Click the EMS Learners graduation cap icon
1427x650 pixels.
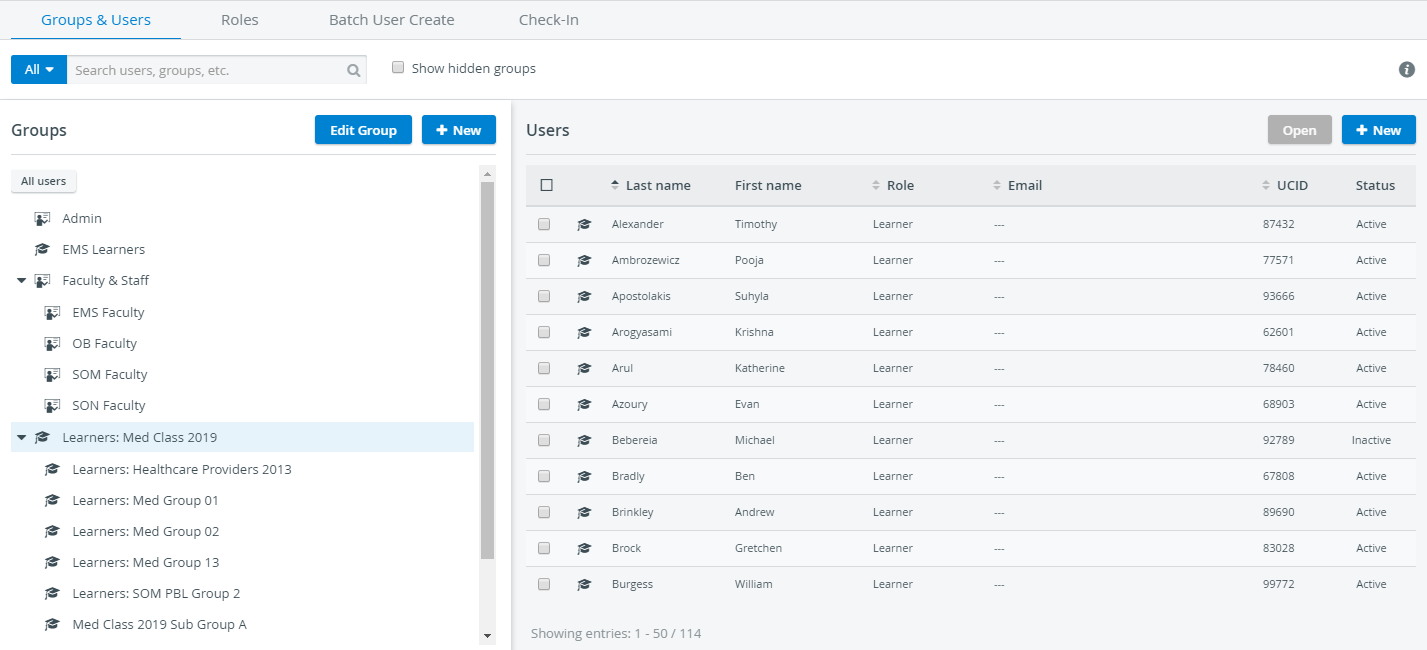pos(42,249)
